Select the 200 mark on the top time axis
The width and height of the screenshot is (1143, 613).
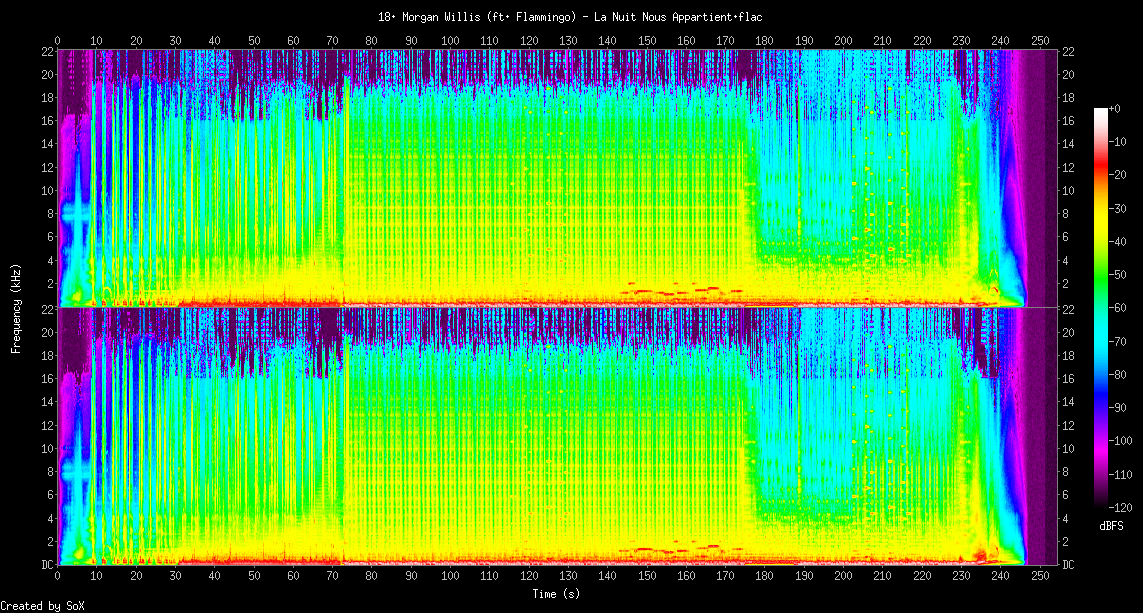coord(843,40)
